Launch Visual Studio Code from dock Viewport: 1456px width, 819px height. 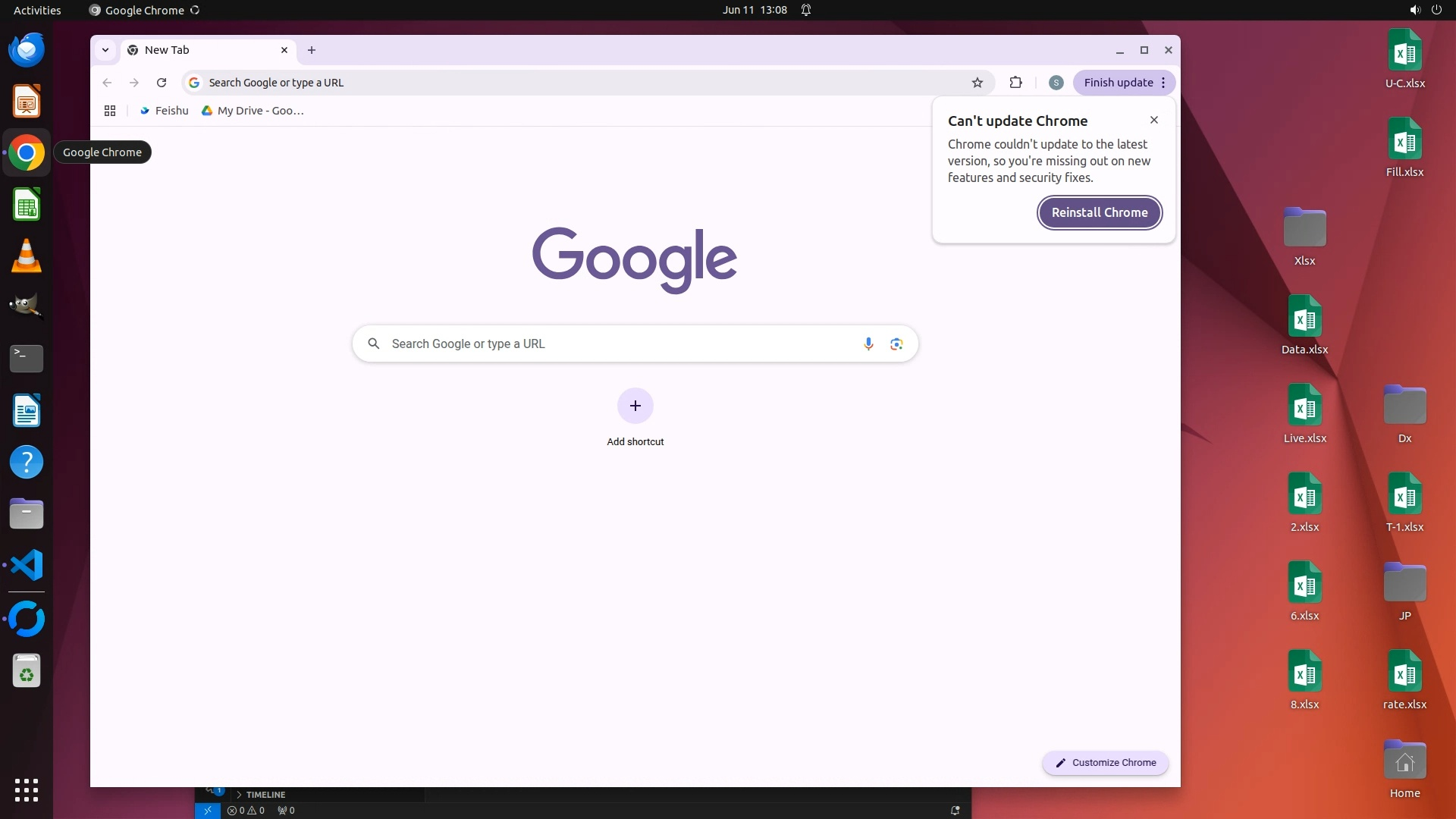tap(27, 566)
